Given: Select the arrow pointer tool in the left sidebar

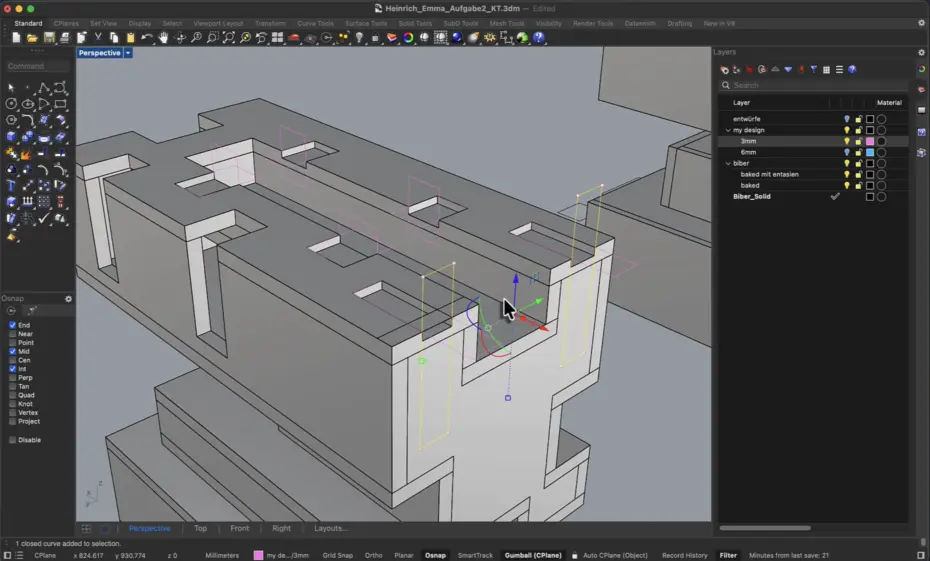Looking at the screenshot, I should [x=11, y=88].
